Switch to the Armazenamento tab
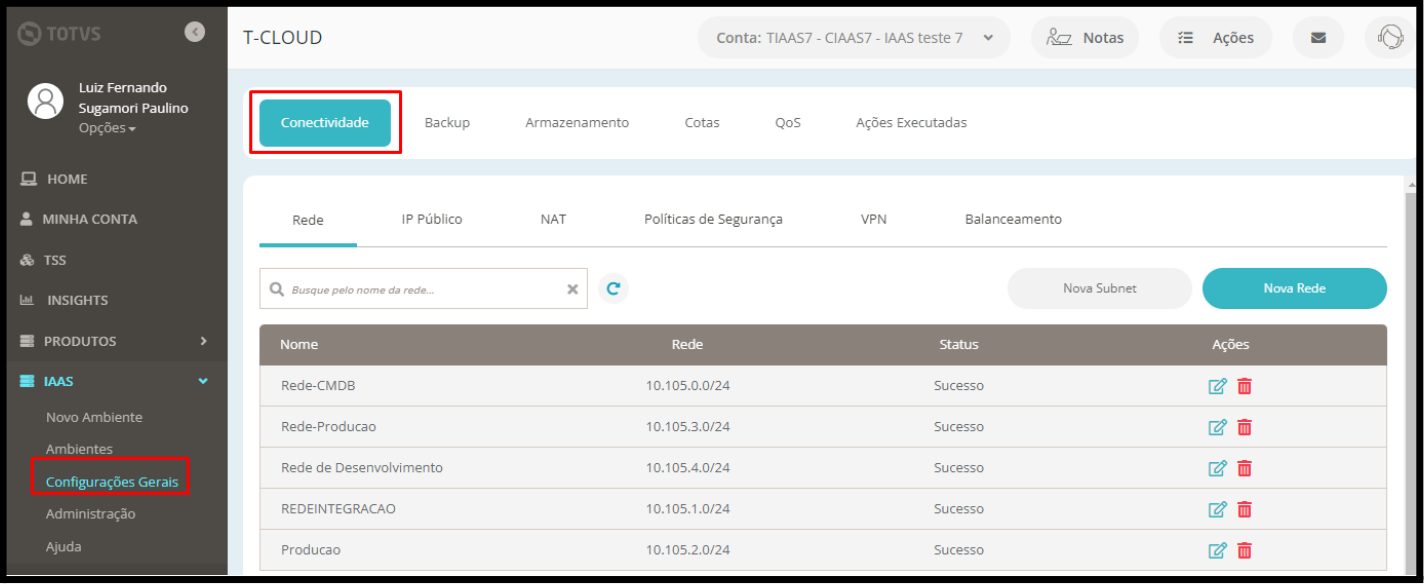Viewport: 1424px width, 584px height. tap(577, 123)
